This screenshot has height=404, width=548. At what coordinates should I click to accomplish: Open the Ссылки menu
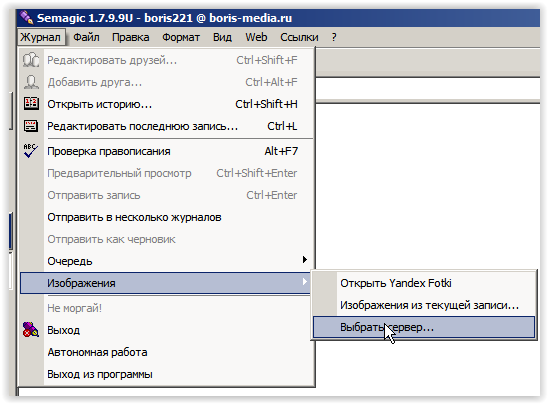pos(299,37)
